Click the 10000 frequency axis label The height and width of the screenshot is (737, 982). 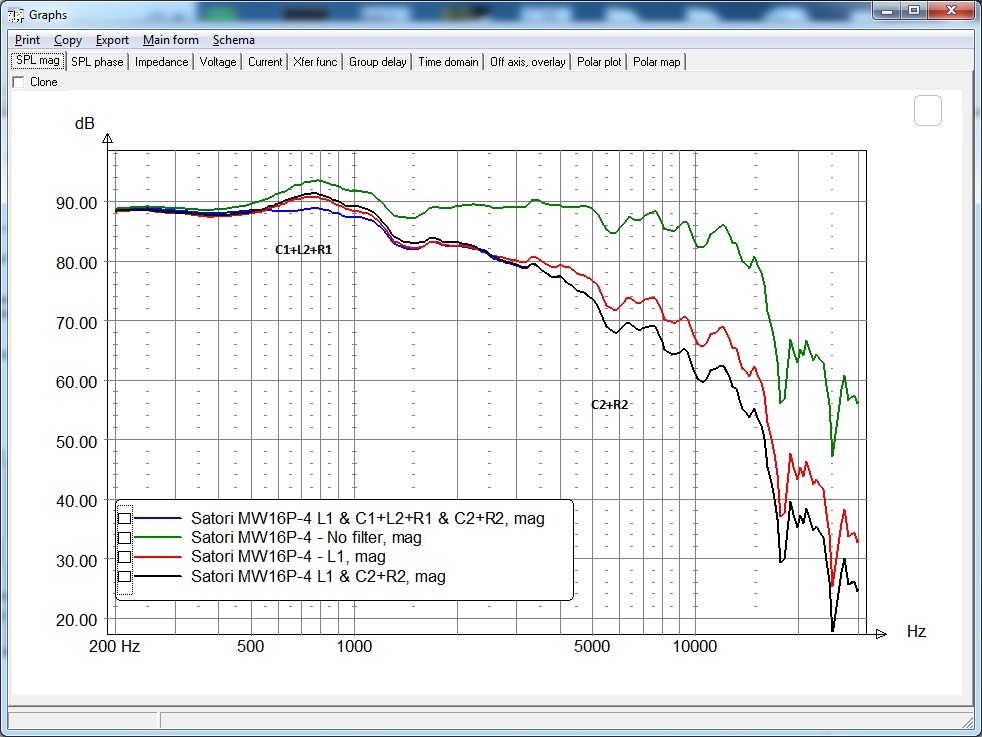[x=695, y=646]
